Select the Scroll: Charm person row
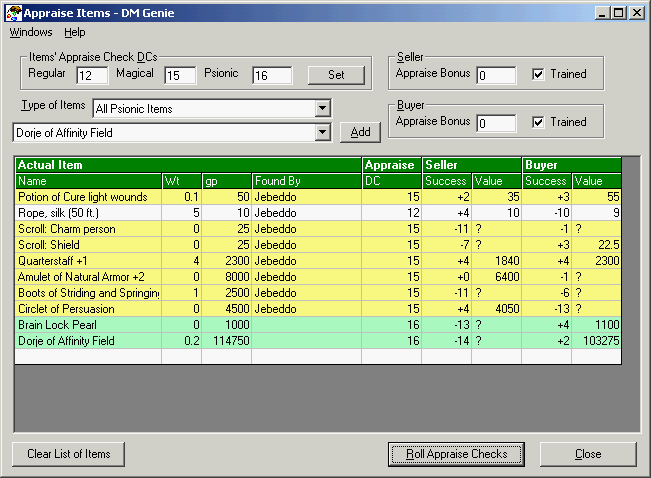The image size is (651, 478). pos(318,229)
